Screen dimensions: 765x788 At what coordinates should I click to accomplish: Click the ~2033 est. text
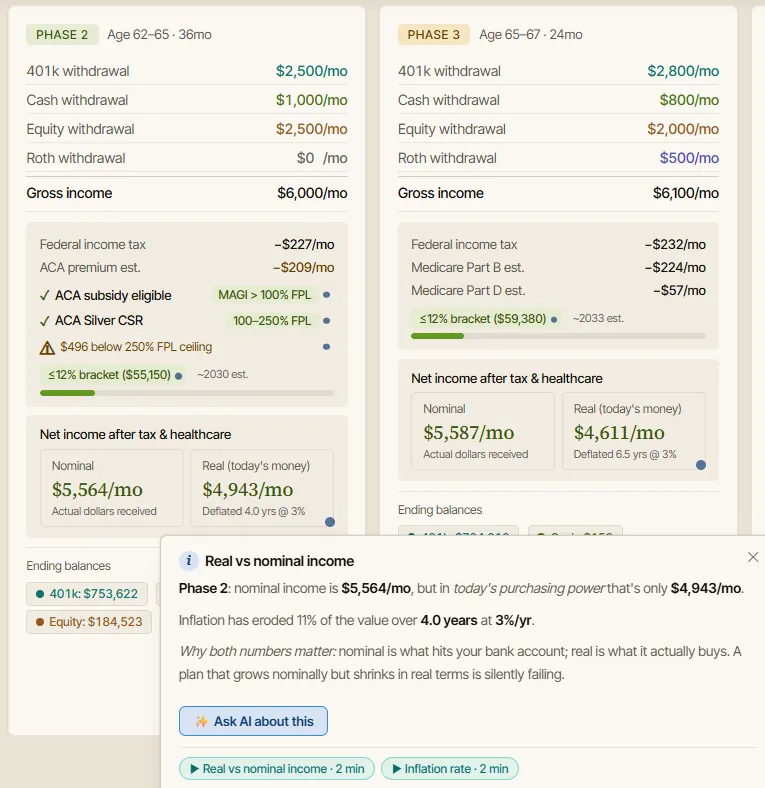598,319
